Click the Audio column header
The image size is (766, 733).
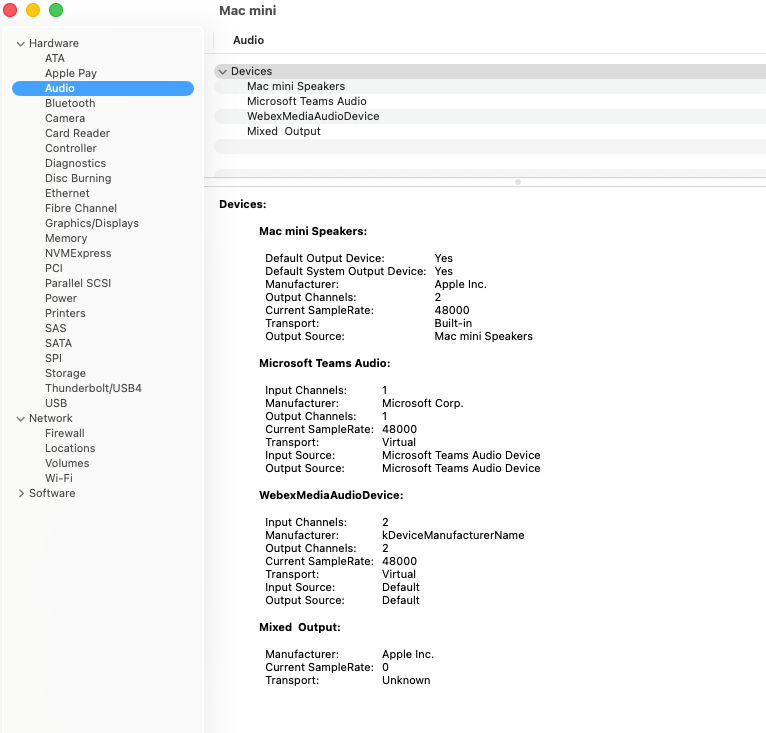coord(248,41)
